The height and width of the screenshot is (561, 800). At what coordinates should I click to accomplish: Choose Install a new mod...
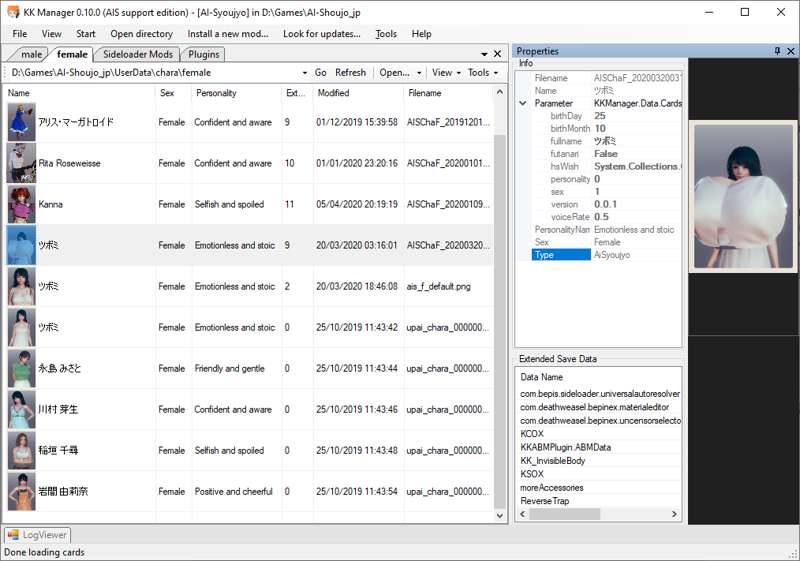(x=228, y=34)
